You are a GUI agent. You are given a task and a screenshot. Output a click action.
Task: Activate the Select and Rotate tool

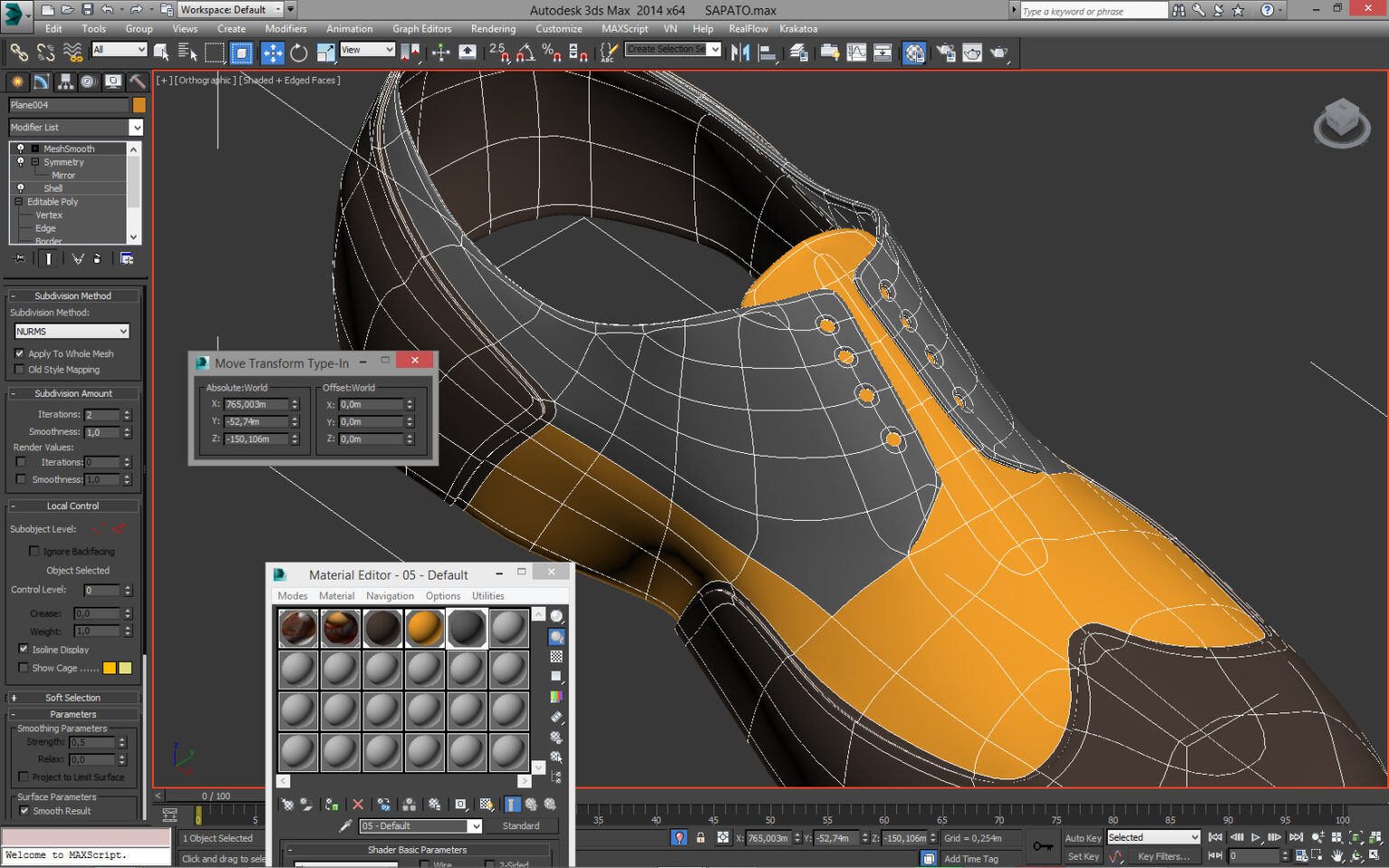[298, 52]
